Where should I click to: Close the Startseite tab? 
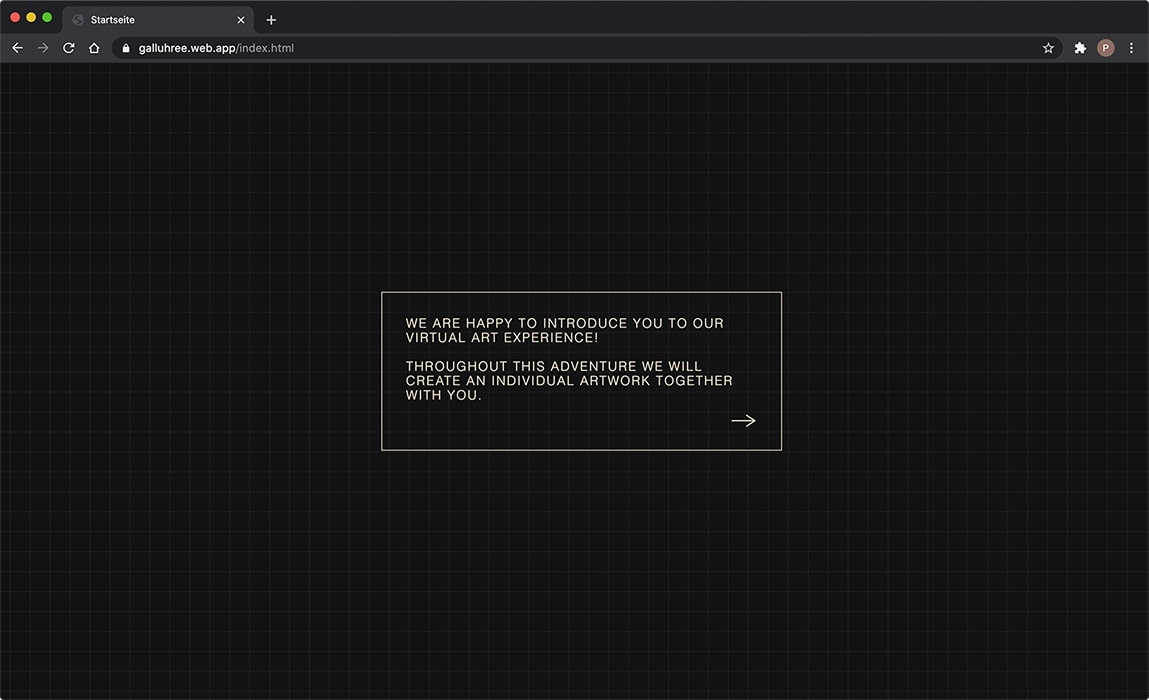click(x=240, y=20)
